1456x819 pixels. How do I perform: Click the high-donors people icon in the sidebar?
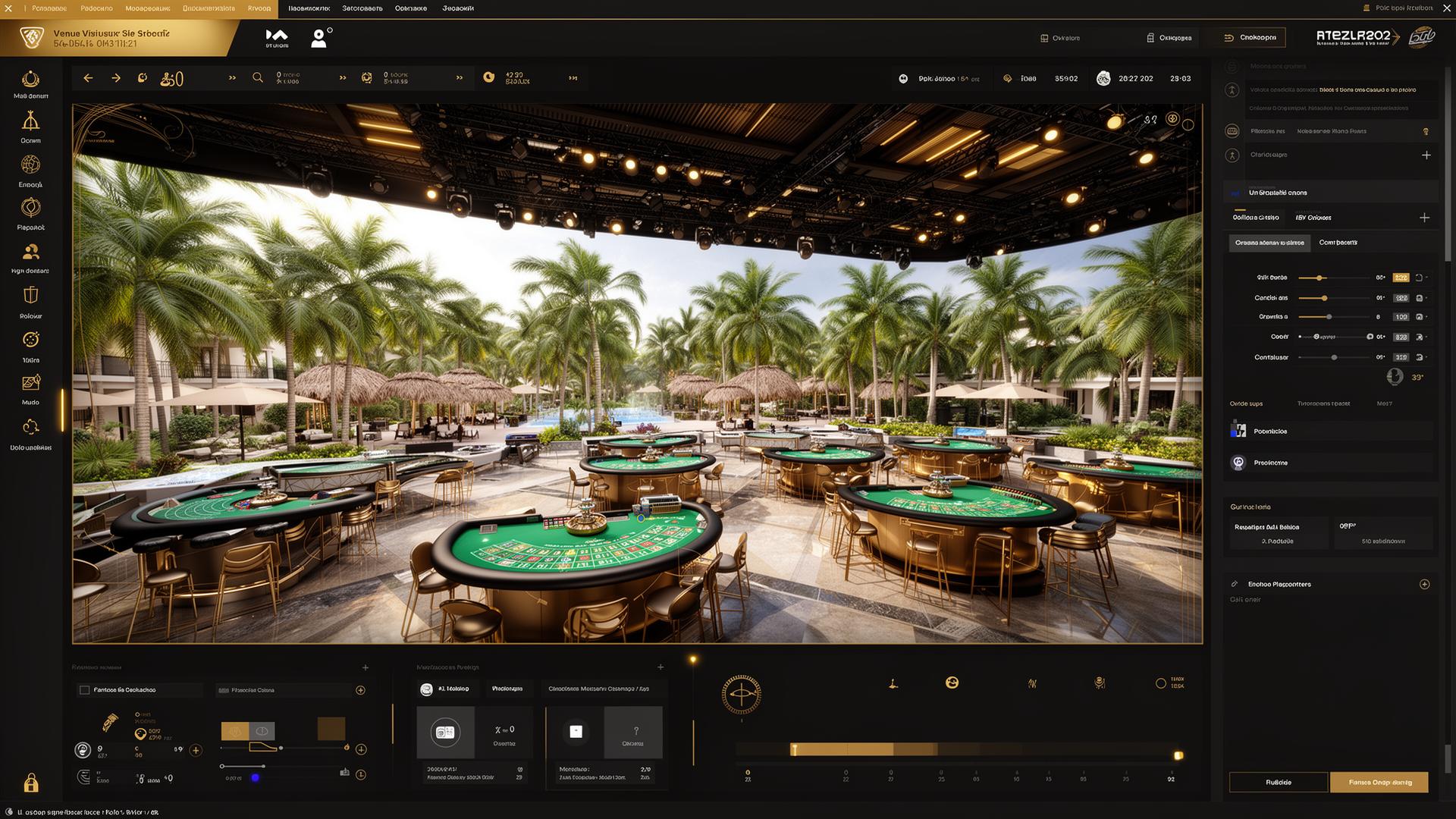(30, 253)
